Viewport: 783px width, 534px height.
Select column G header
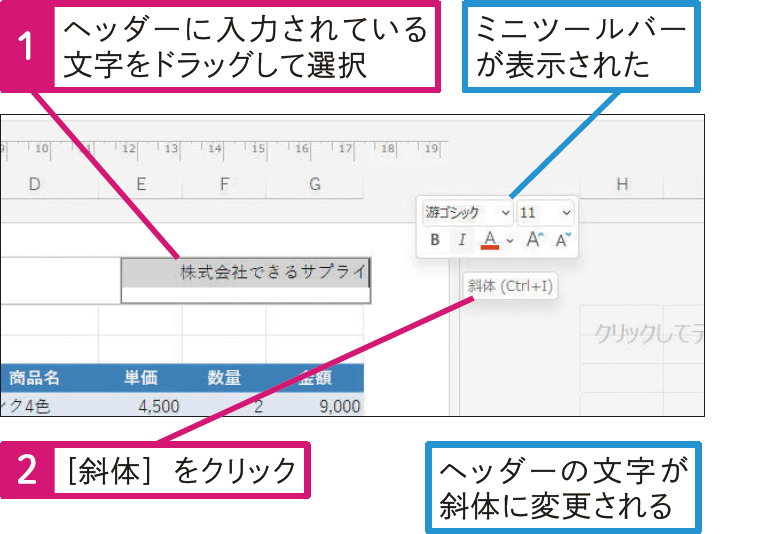(315, 184)
